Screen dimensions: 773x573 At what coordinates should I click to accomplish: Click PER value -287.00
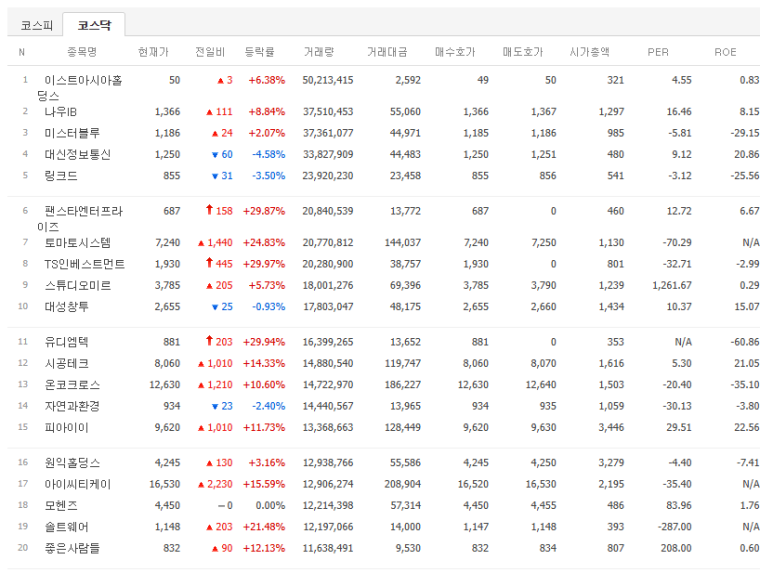tap(675, 527)
